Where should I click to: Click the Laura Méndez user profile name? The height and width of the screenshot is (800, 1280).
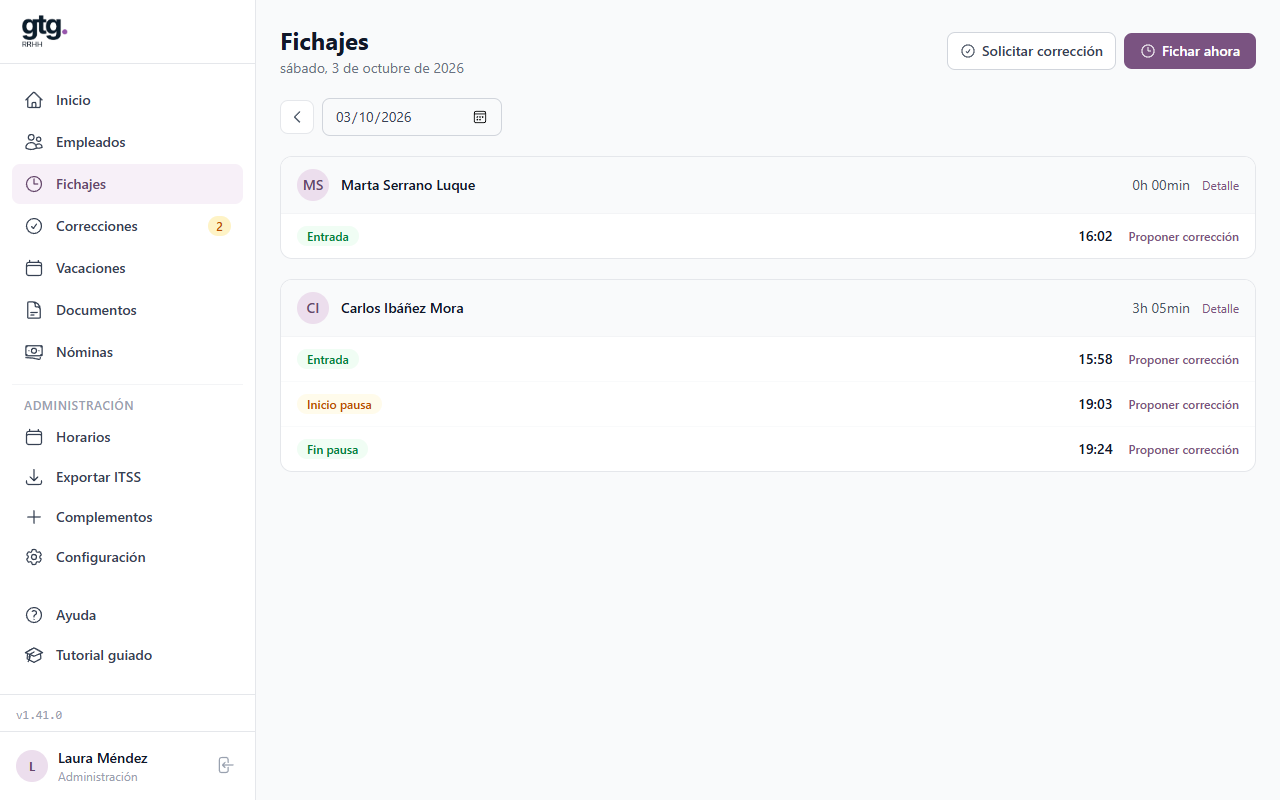click(x=103, y=758)
